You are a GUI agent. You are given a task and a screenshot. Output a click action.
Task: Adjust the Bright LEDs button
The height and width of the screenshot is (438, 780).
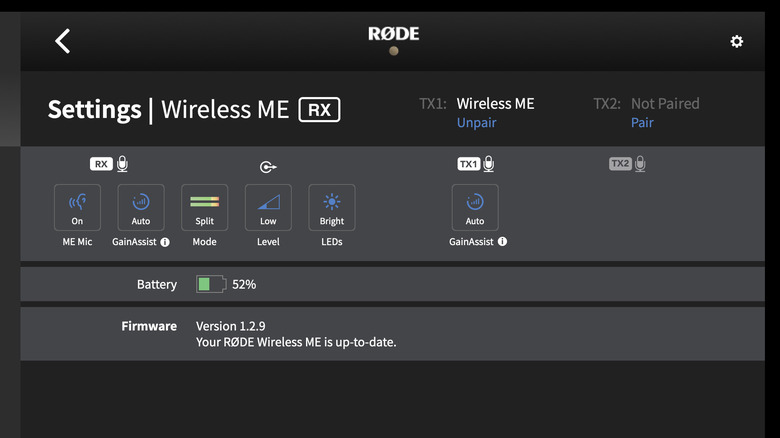coord(332,208)
